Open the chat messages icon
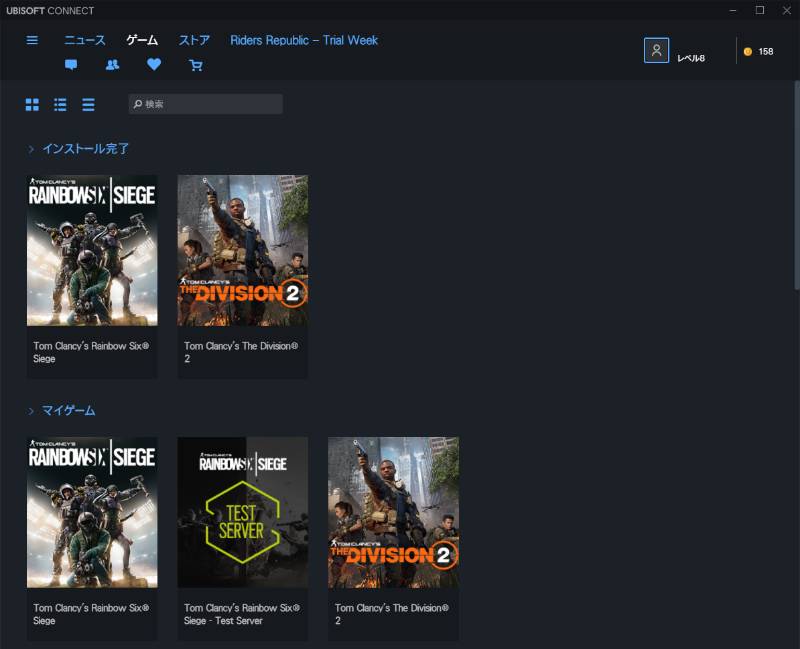The height and width of the screenshot is (649, 800). tap(71, 65)
